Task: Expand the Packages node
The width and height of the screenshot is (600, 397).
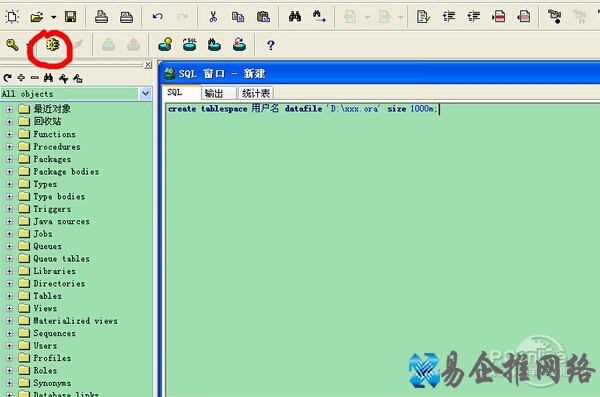Action: (x=10, y=159)
